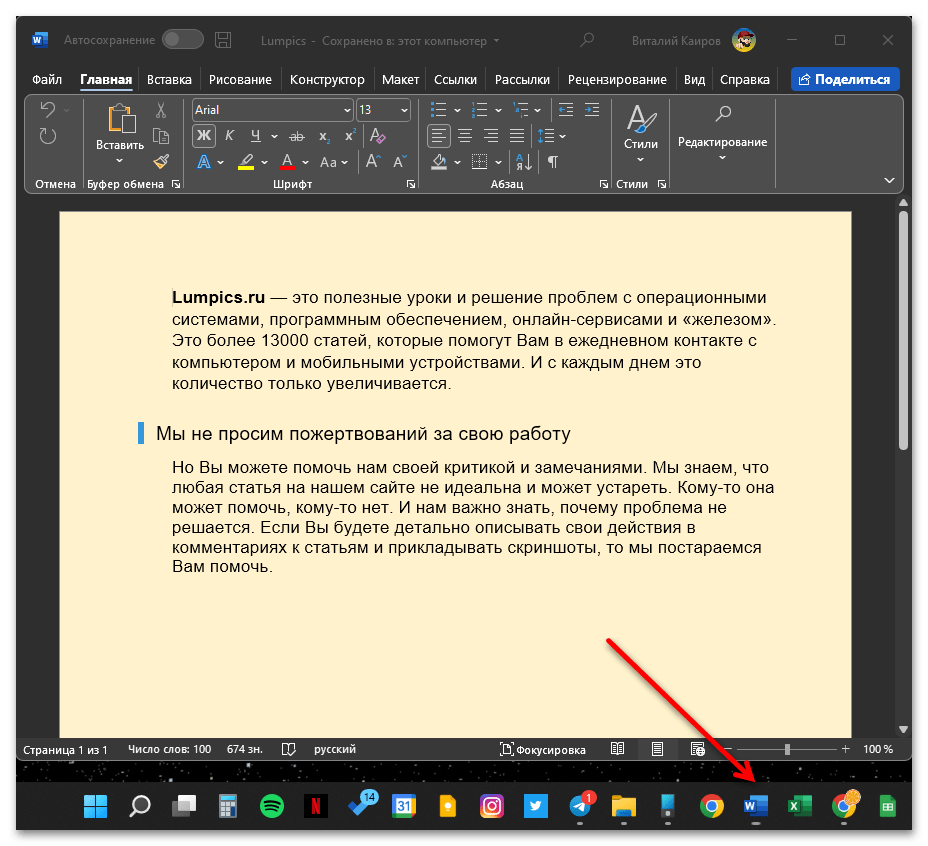Screen dimensions: 928x846
Task: Open the font size dropdown
Action: click(x=404, y=110)
